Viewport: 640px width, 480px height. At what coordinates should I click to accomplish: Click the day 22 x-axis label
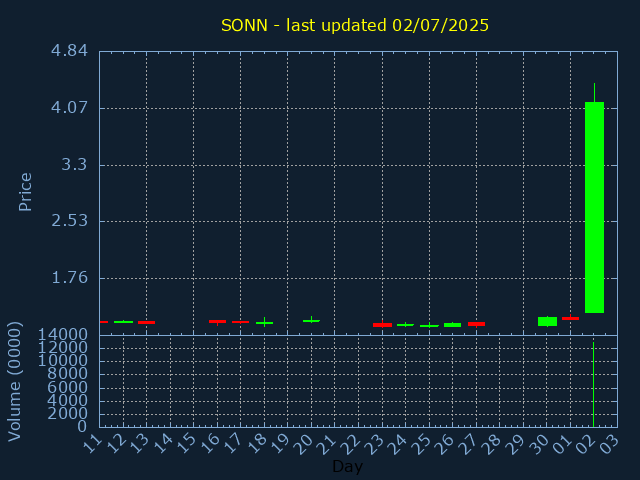tap(351, 444)
